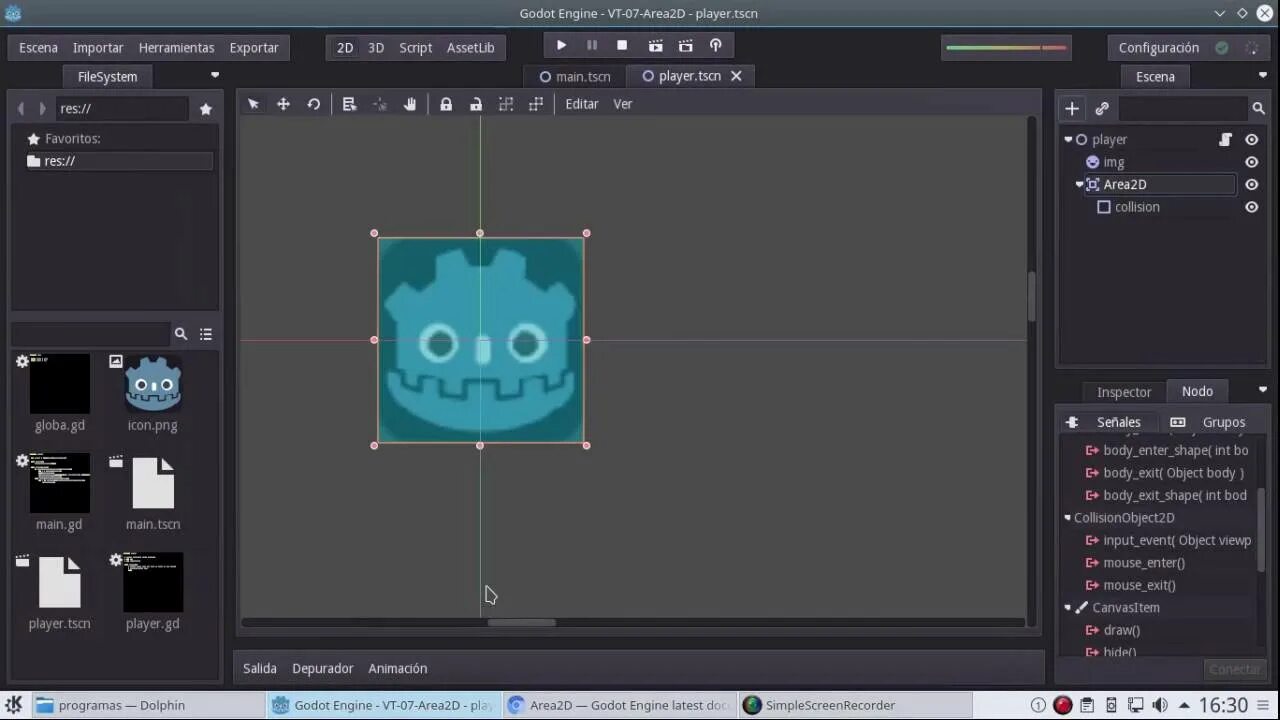This screenshot has height=720, width=1280.
Task: Click the viewport vertical scrollbar
Action: tap(1033, 296)
